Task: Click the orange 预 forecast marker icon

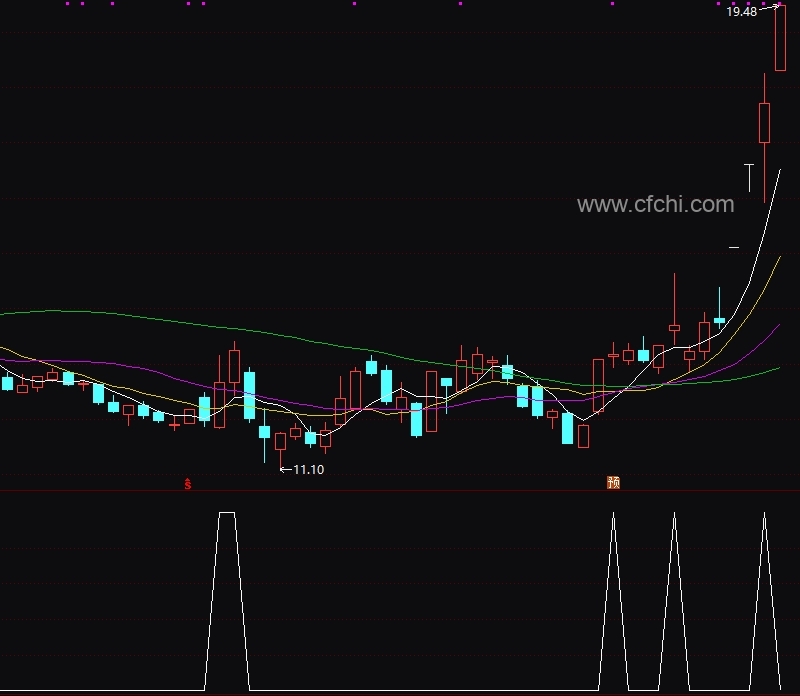Action: tap(613, 483)
